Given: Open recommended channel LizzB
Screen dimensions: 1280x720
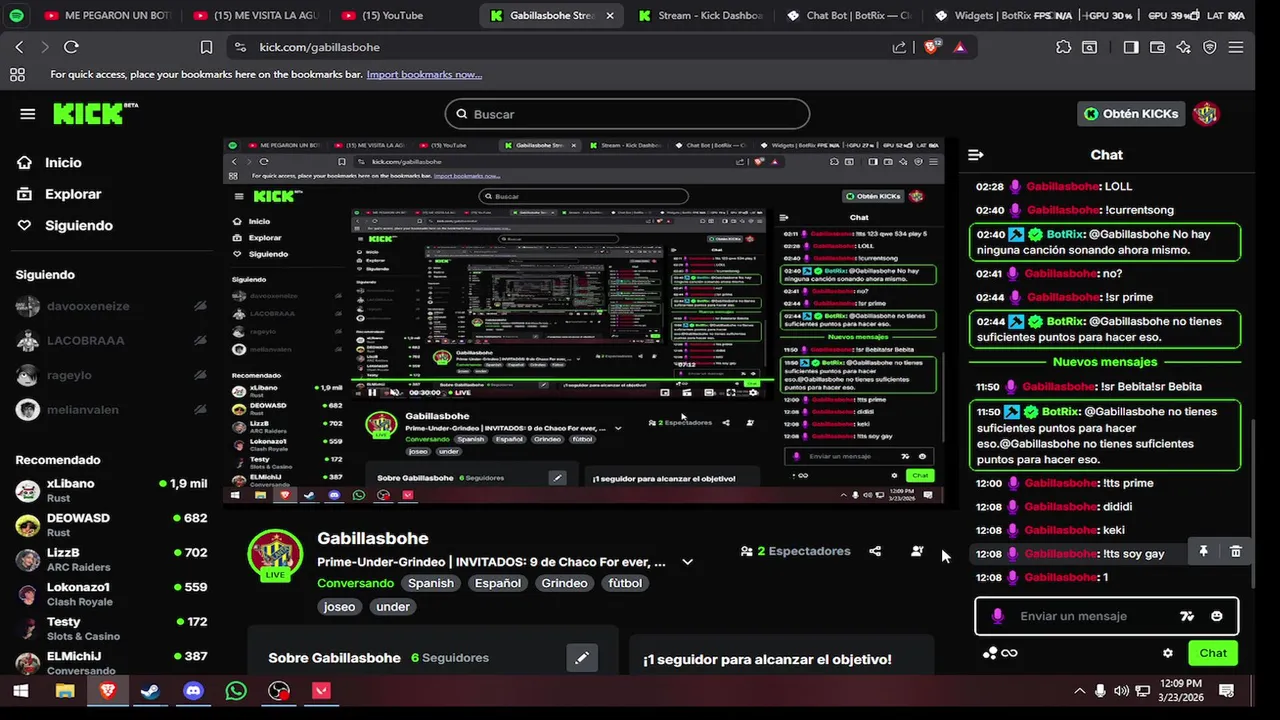Looking at the screenshot, I should (x=111, y=559).
